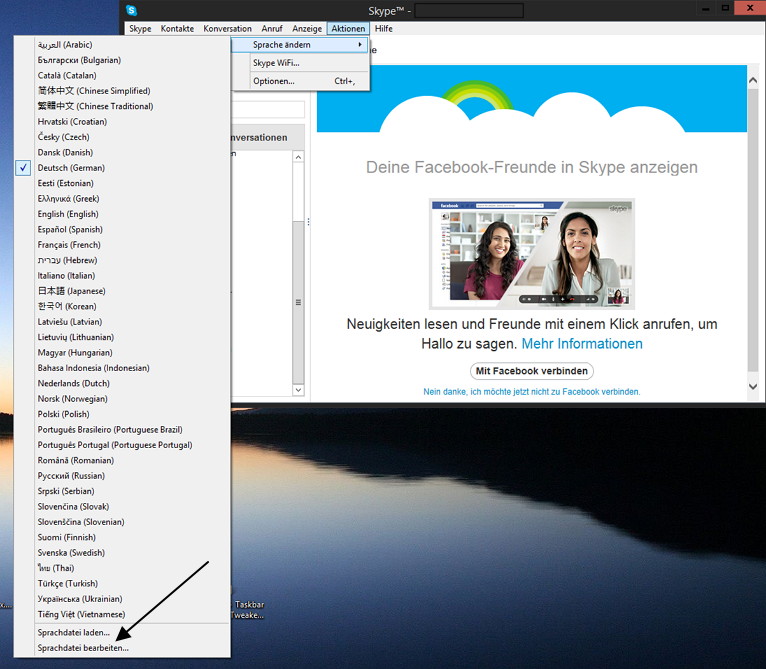Image resolution: width=766 pixels, height=669 pixels.
Task: Select Tiếng Việt (Vietnamese)
Action: pyautogui.click(x=122, y=614)
